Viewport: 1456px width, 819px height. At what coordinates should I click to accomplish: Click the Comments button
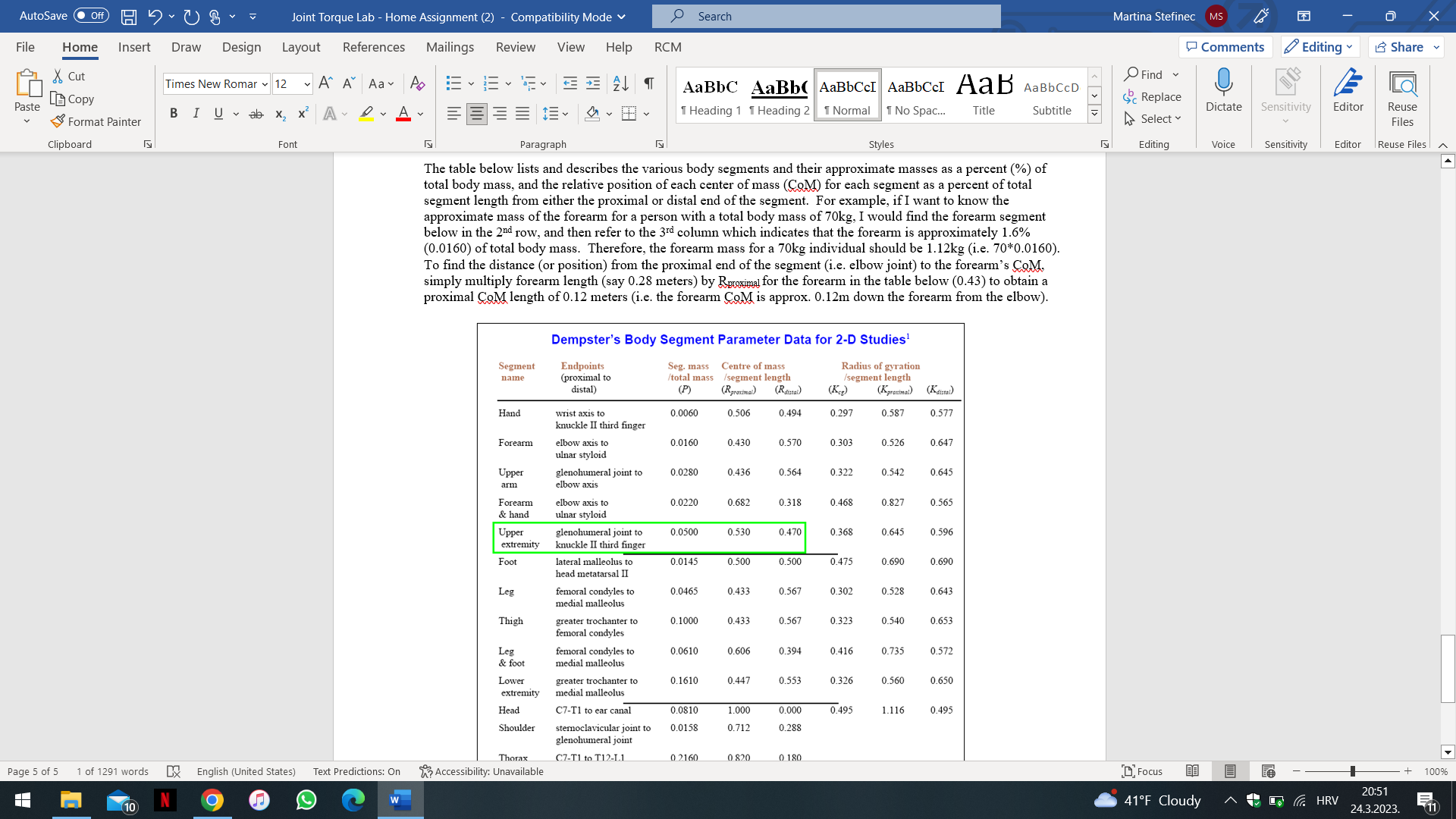(1225, 46)
